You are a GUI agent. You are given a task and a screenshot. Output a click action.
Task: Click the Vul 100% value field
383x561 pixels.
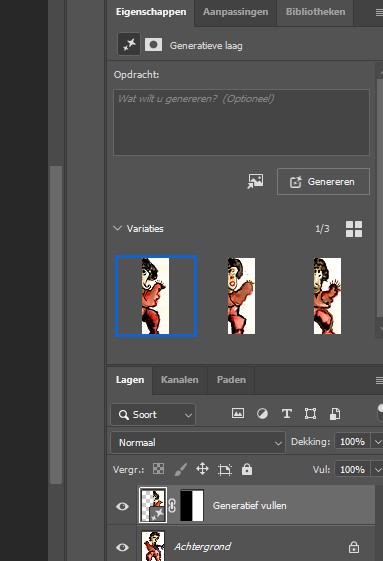(353, 469)
